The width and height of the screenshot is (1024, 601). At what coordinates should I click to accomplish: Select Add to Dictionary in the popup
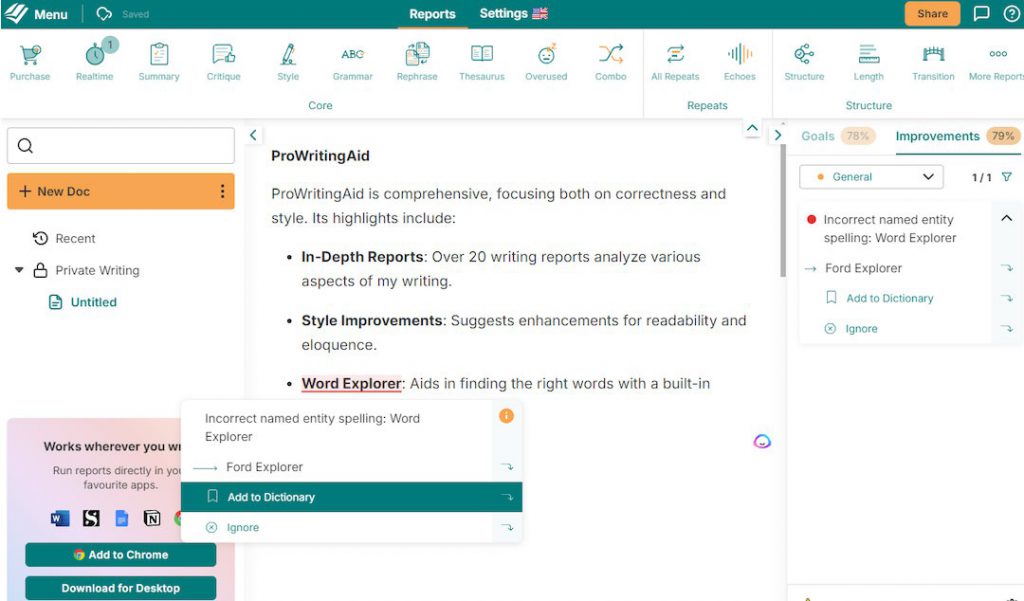pos(351,497)
